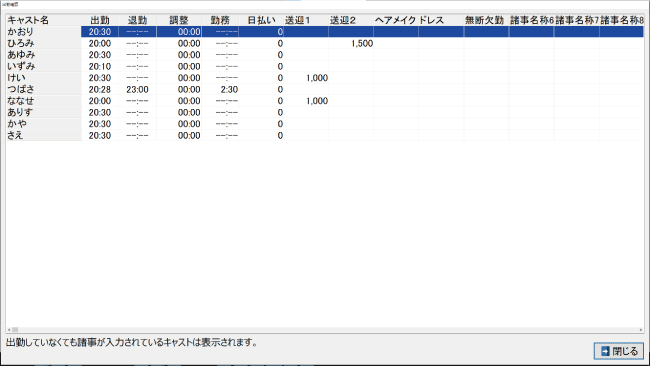Sort by the 出勤 column header

(x=100, y=20)
